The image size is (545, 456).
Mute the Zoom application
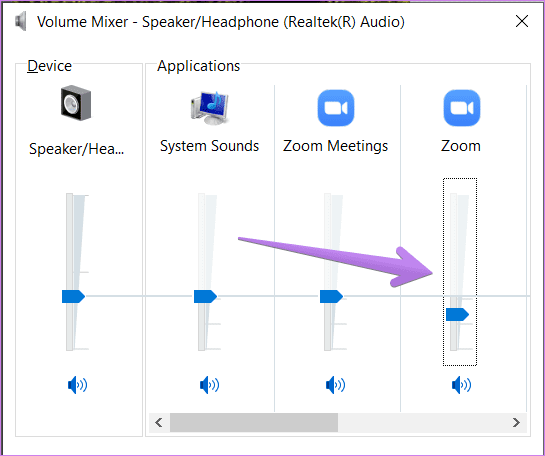[x=461, y=385]
